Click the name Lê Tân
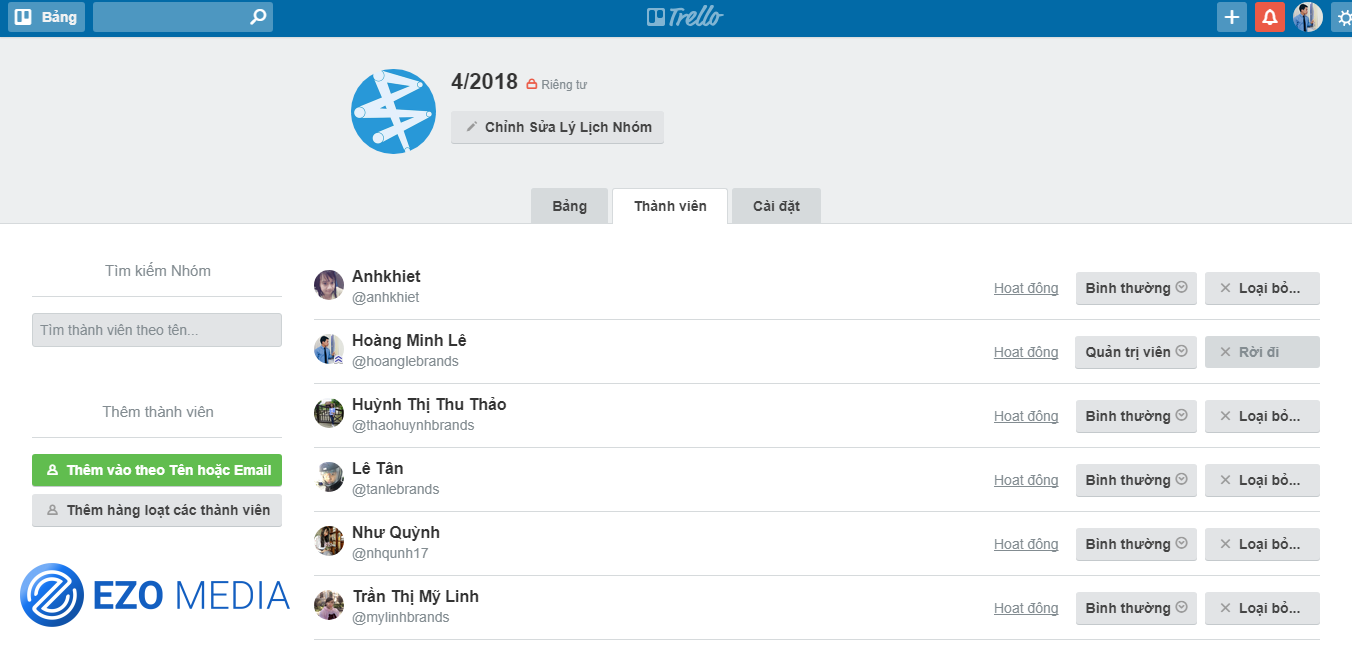The height and width of the screenshot is (648, 1352). tap(378, 468)
